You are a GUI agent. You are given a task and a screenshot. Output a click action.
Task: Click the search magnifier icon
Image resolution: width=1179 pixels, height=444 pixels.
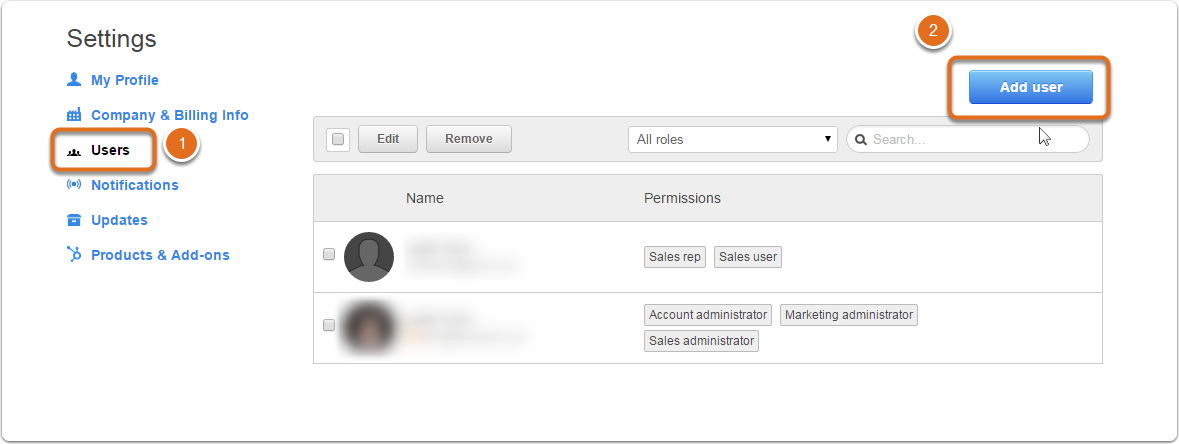click(862, 139)
